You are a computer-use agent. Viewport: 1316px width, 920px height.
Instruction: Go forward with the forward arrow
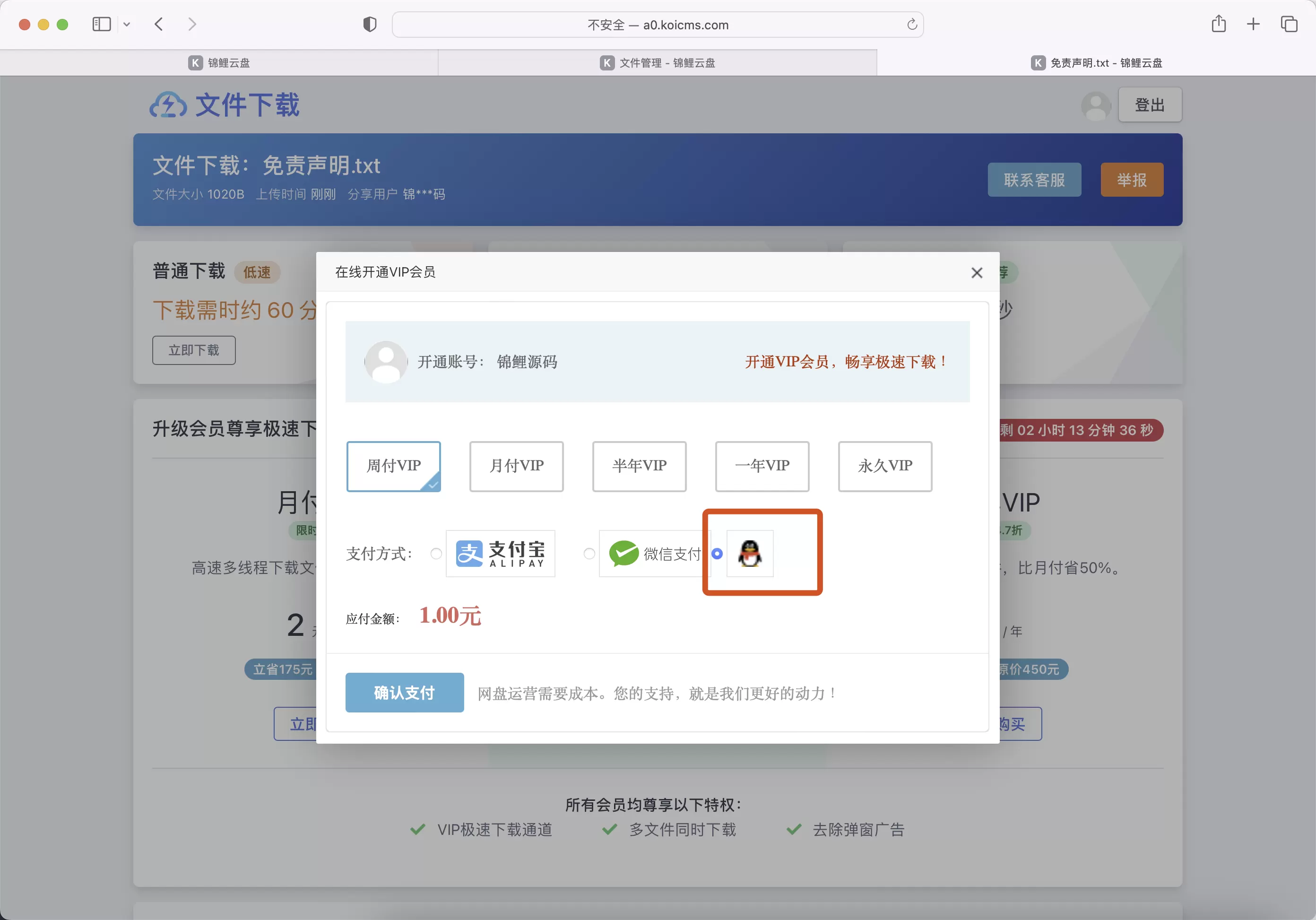point(192,24)
